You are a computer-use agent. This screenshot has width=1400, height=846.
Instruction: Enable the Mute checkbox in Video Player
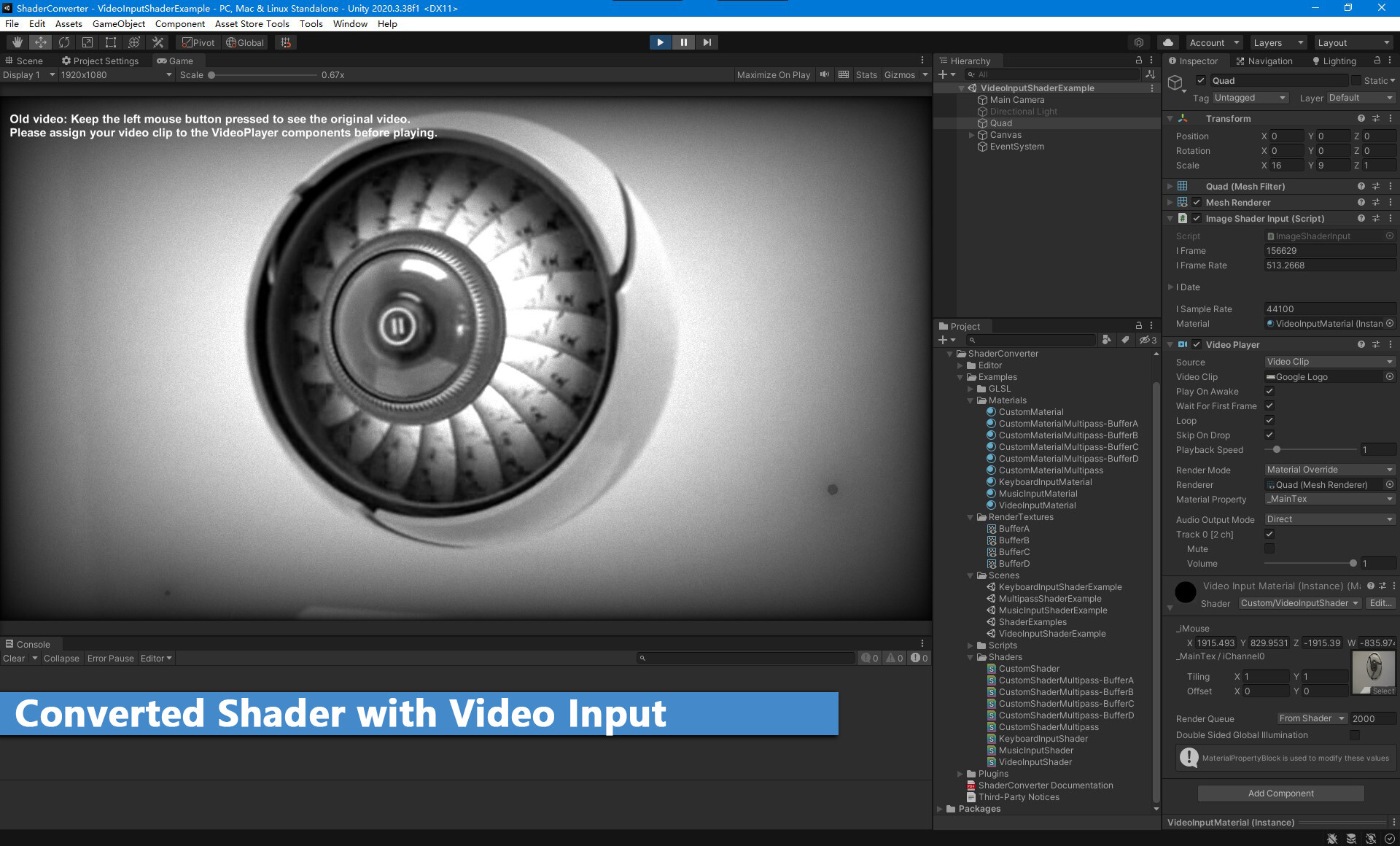[1269, 548]
